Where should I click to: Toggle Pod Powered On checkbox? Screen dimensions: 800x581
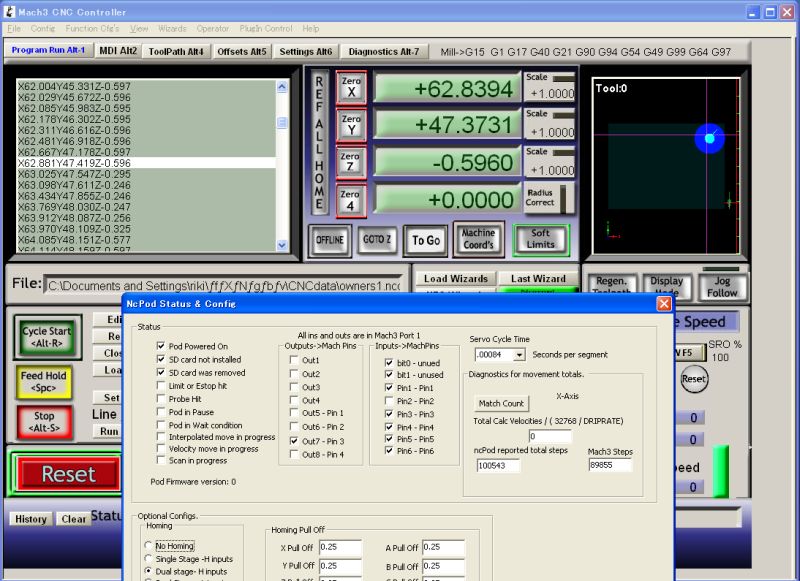pyautogui.click(x=161, y=346)
